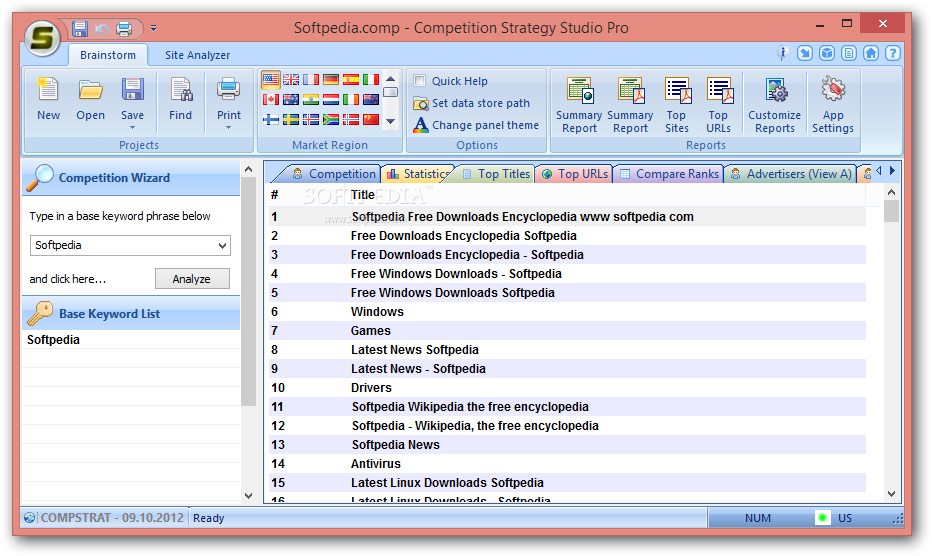Click quick access Save icon in title bar
The width and height of the screenshot is (932, 556).
click(x=80, y=28)
